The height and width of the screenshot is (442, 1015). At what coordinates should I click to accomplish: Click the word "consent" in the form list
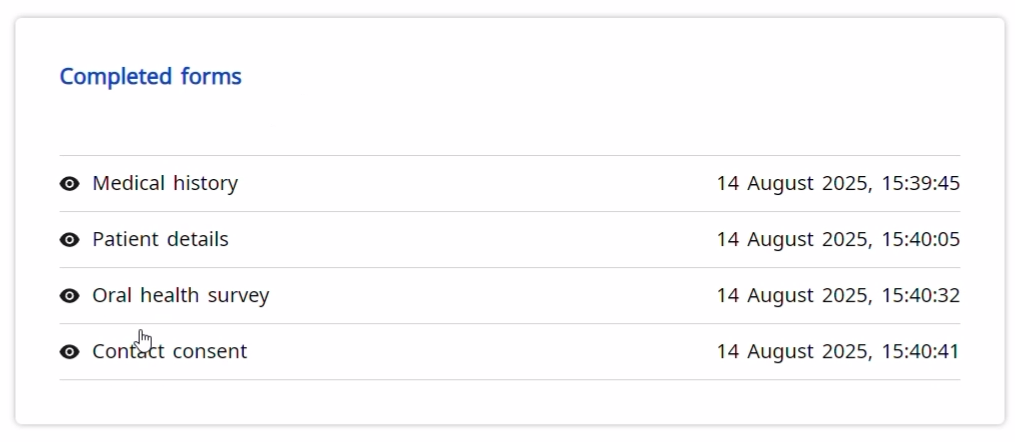(x=210, y=352)
